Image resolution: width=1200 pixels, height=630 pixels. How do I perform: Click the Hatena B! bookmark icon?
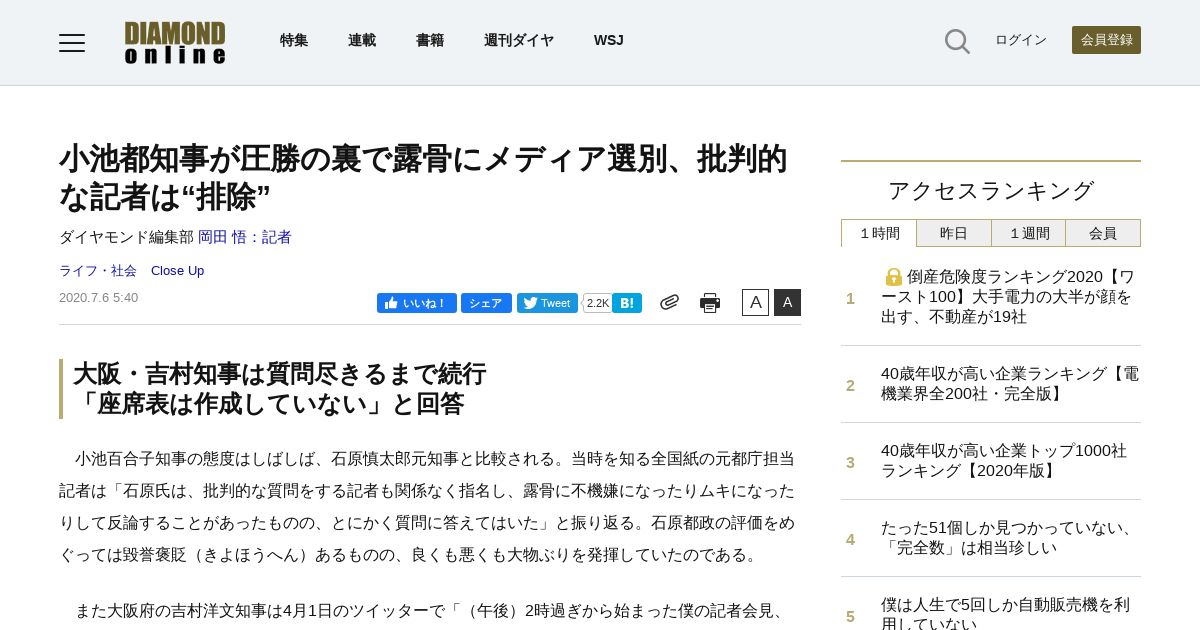(627, 303)
